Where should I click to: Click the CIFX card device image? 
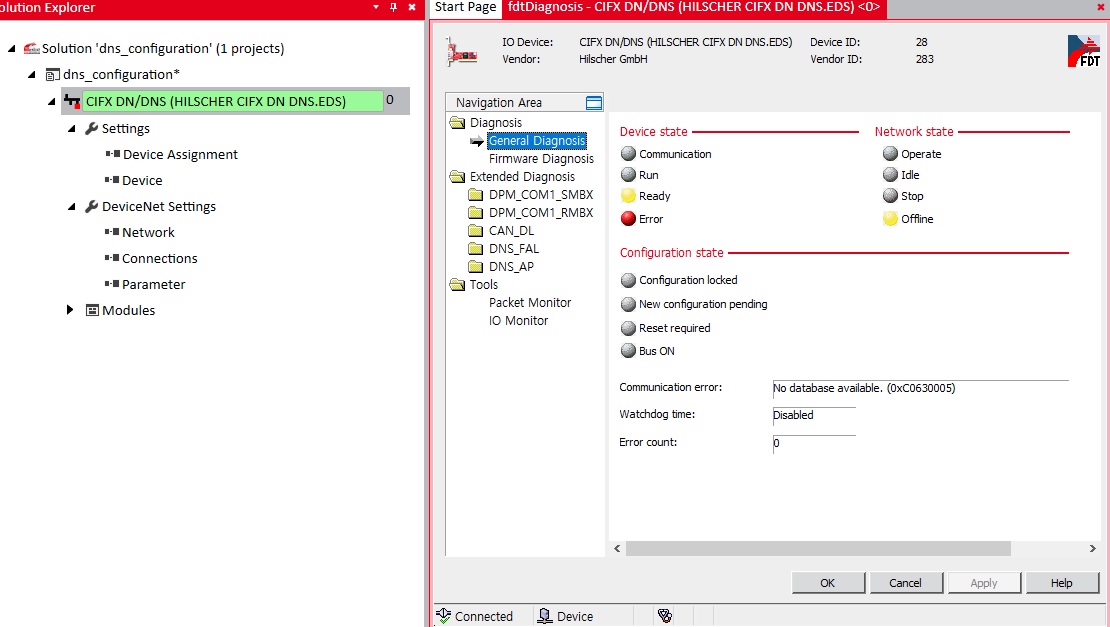(x=462, y=53)
